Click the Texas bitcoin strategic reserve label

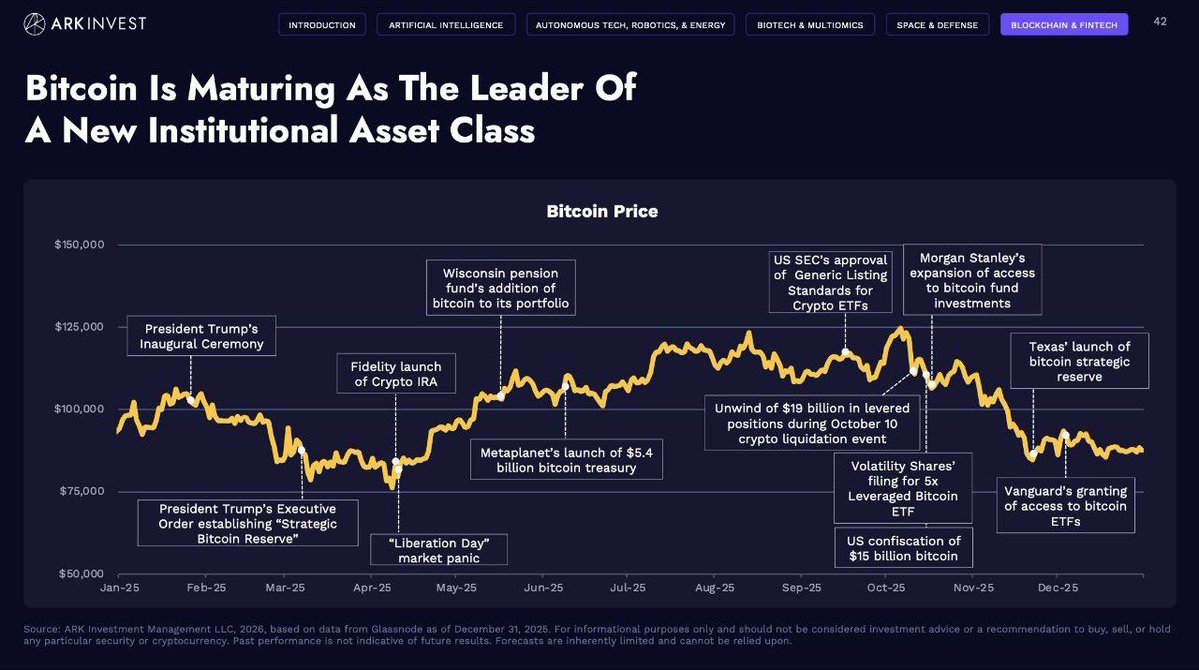(1079, 361)
